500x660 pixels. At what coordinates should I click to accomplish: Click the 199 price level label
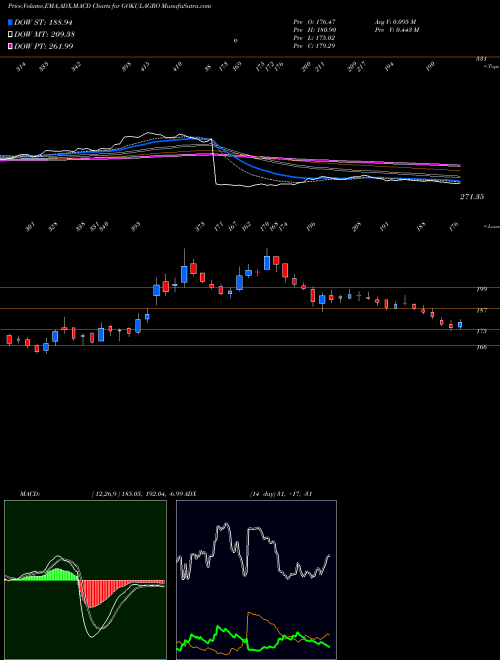tap(481, 289)
